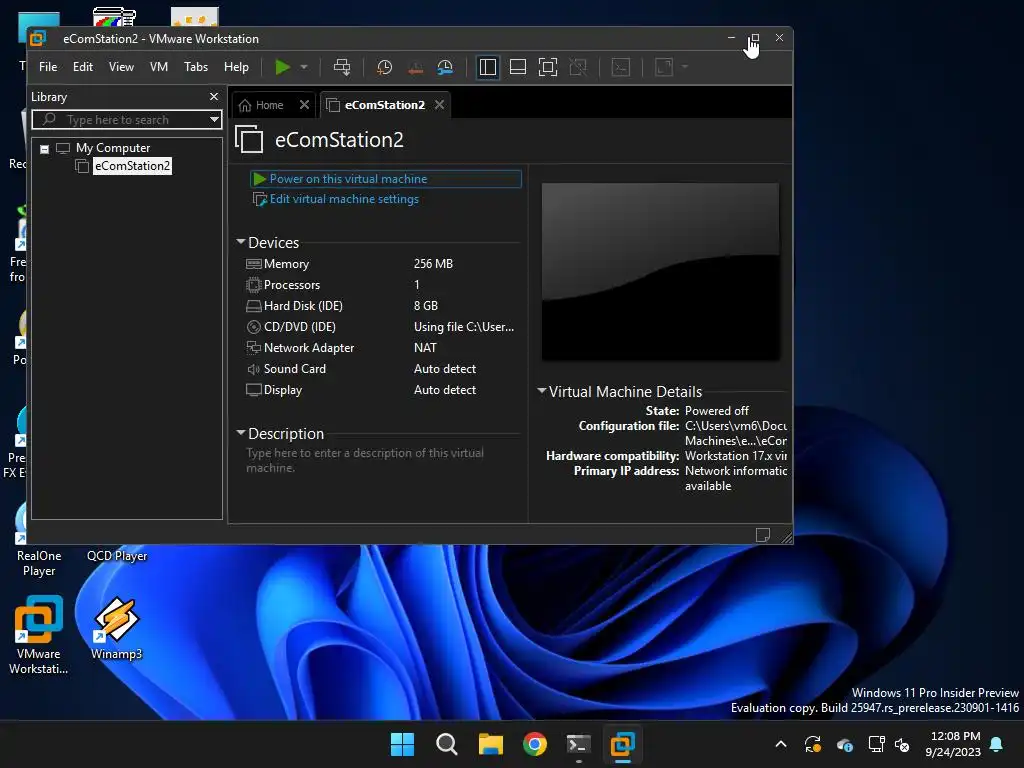Open Google Chrome from taskbar
Screen dimensions: 1024x768
(535, 744)
